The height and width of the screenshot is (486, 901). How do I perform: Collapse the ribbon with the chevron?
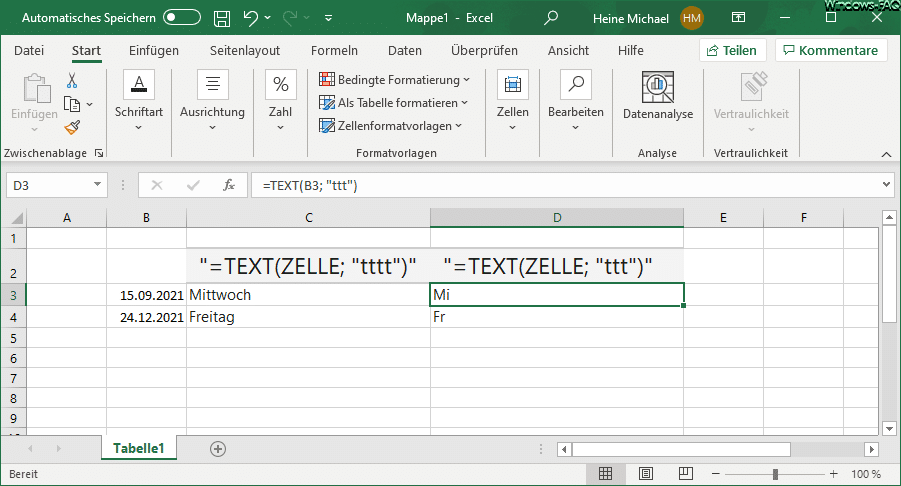click(887, 154)
